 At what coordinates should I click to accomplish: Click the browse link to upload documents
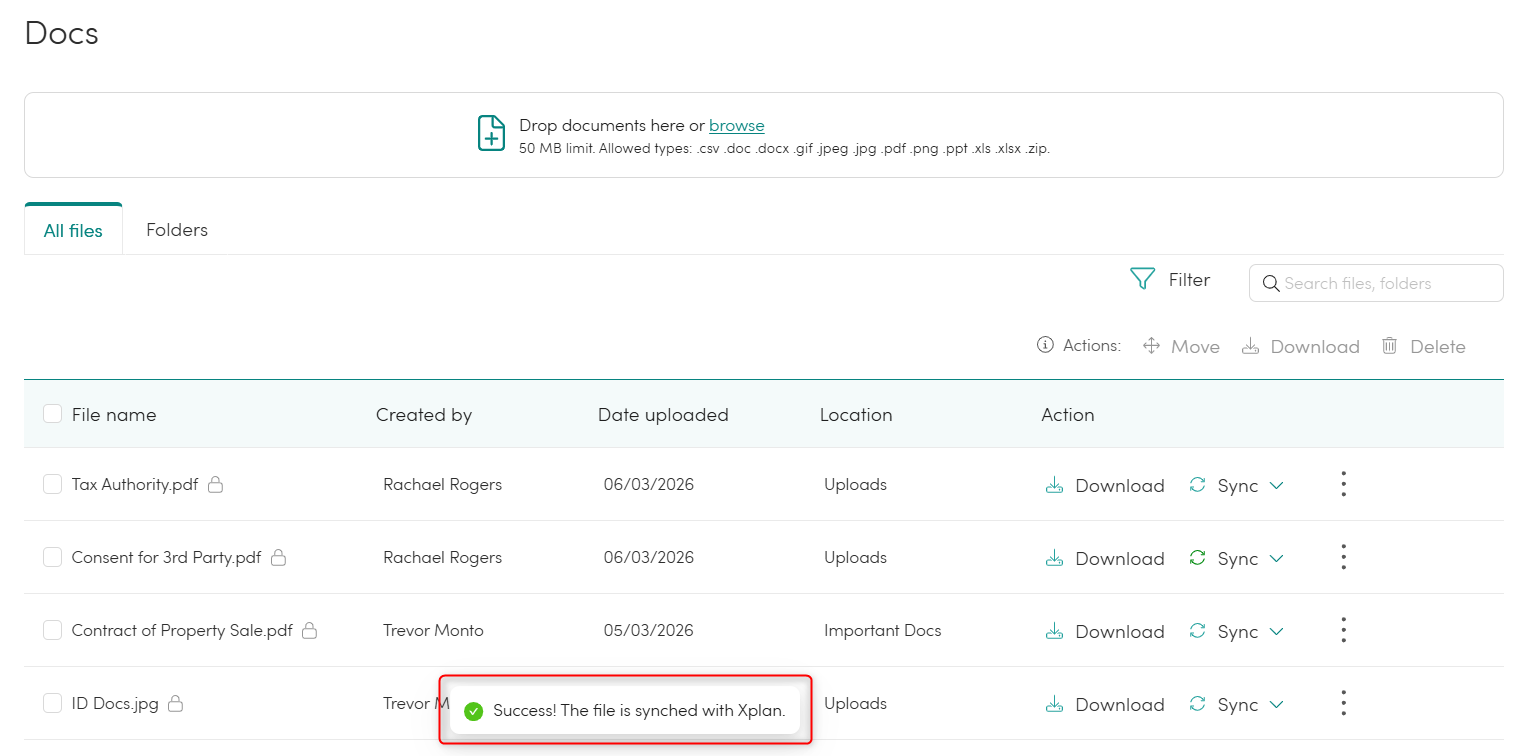pyautogui.click(x=736, y=126)
